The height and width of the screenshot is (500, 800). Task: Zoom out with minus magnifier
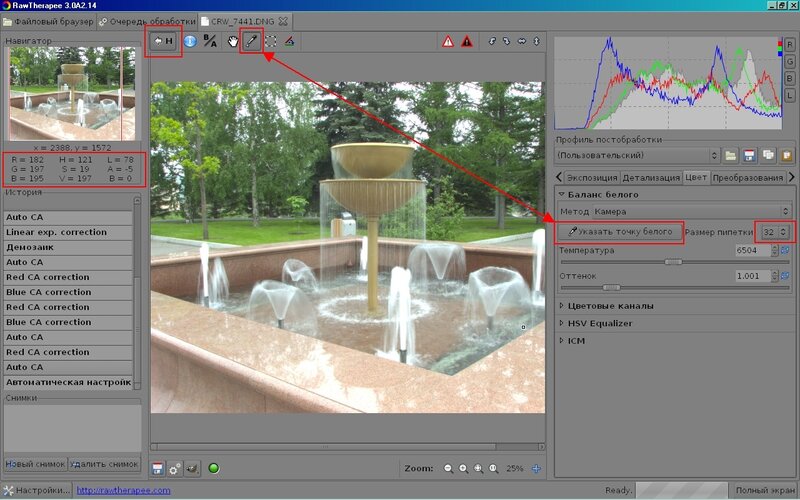click(448, 468)
